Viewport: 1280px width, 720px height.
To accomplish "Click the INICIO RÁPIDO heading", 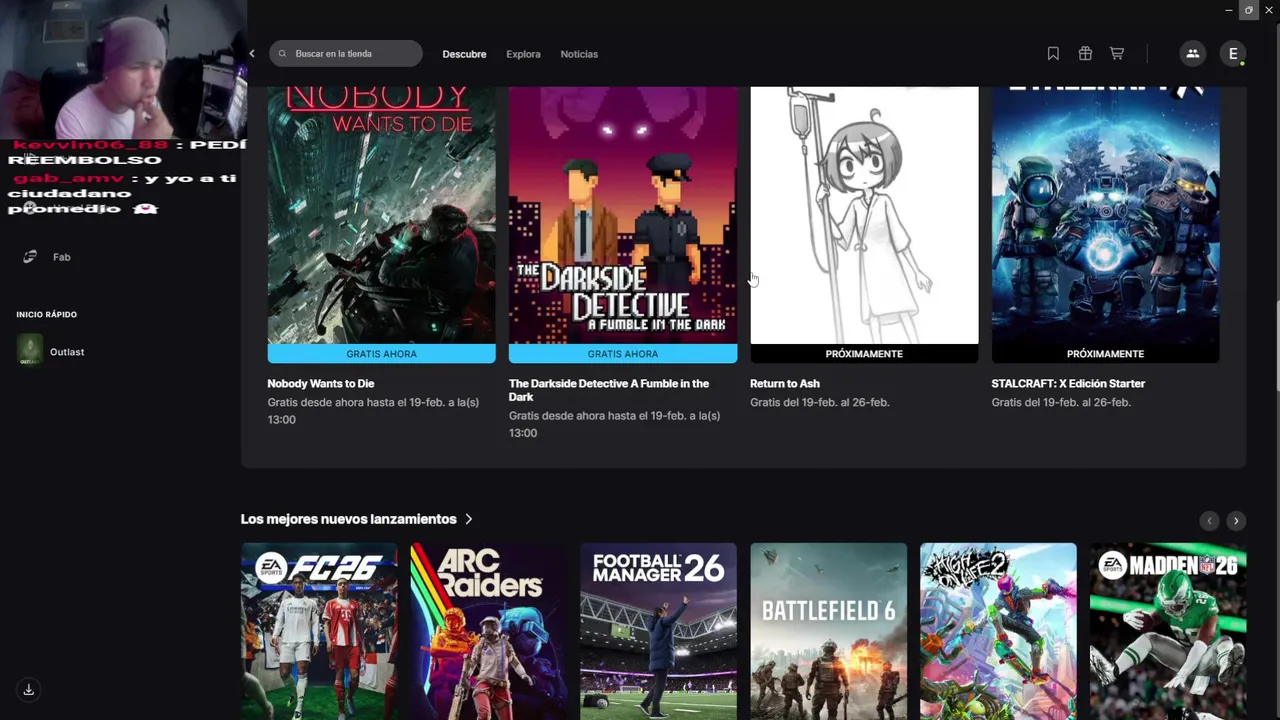I will [x=46, y=314].
